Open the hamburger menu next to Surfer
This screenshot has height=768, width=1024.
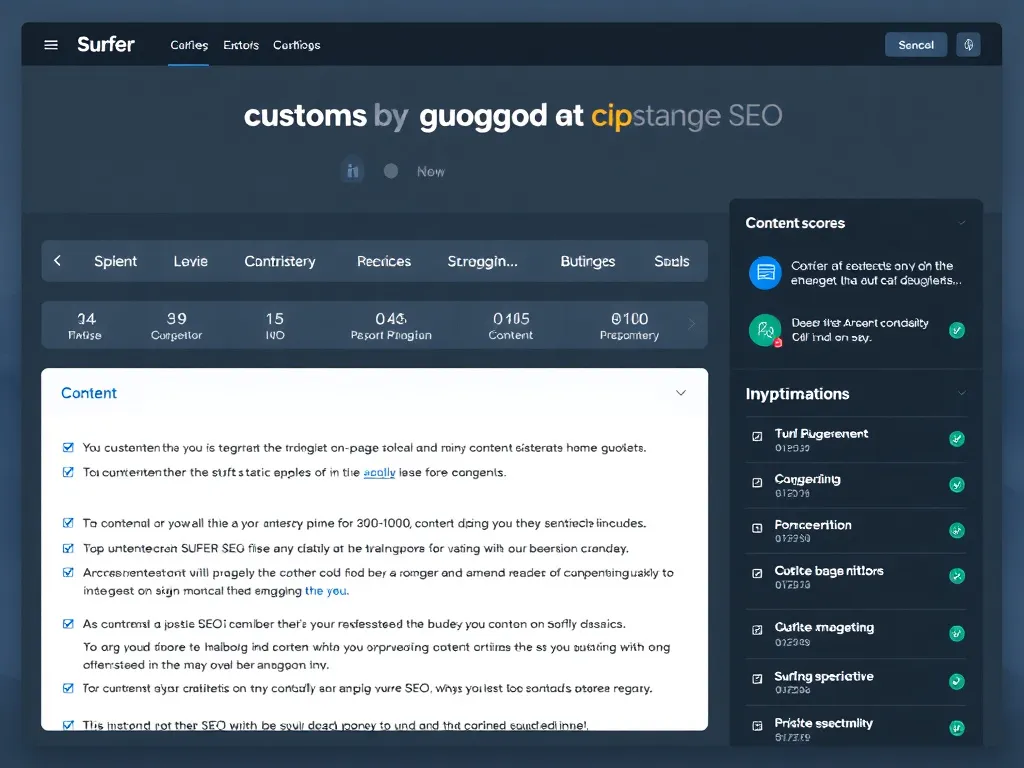click(51, 44)
